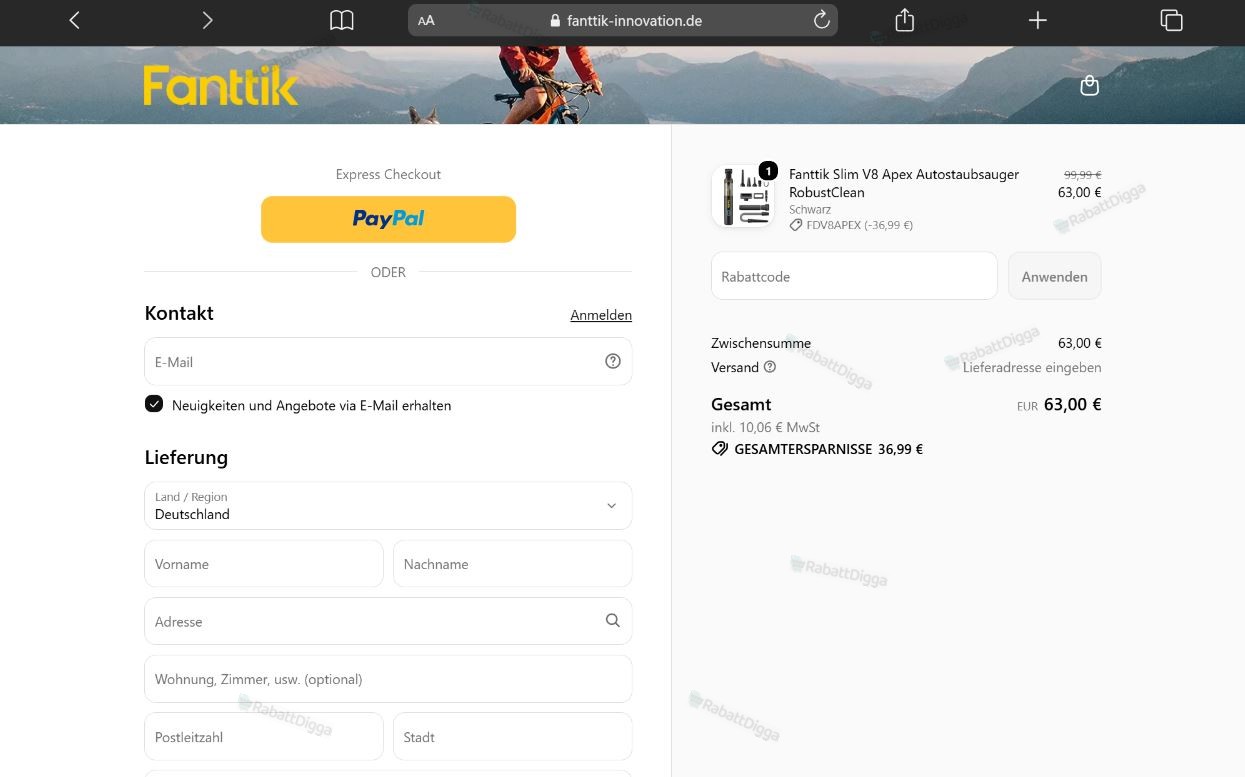Reload the page with refresh icon
This screenshot has height=777, width=1245.
coord(822,20)
